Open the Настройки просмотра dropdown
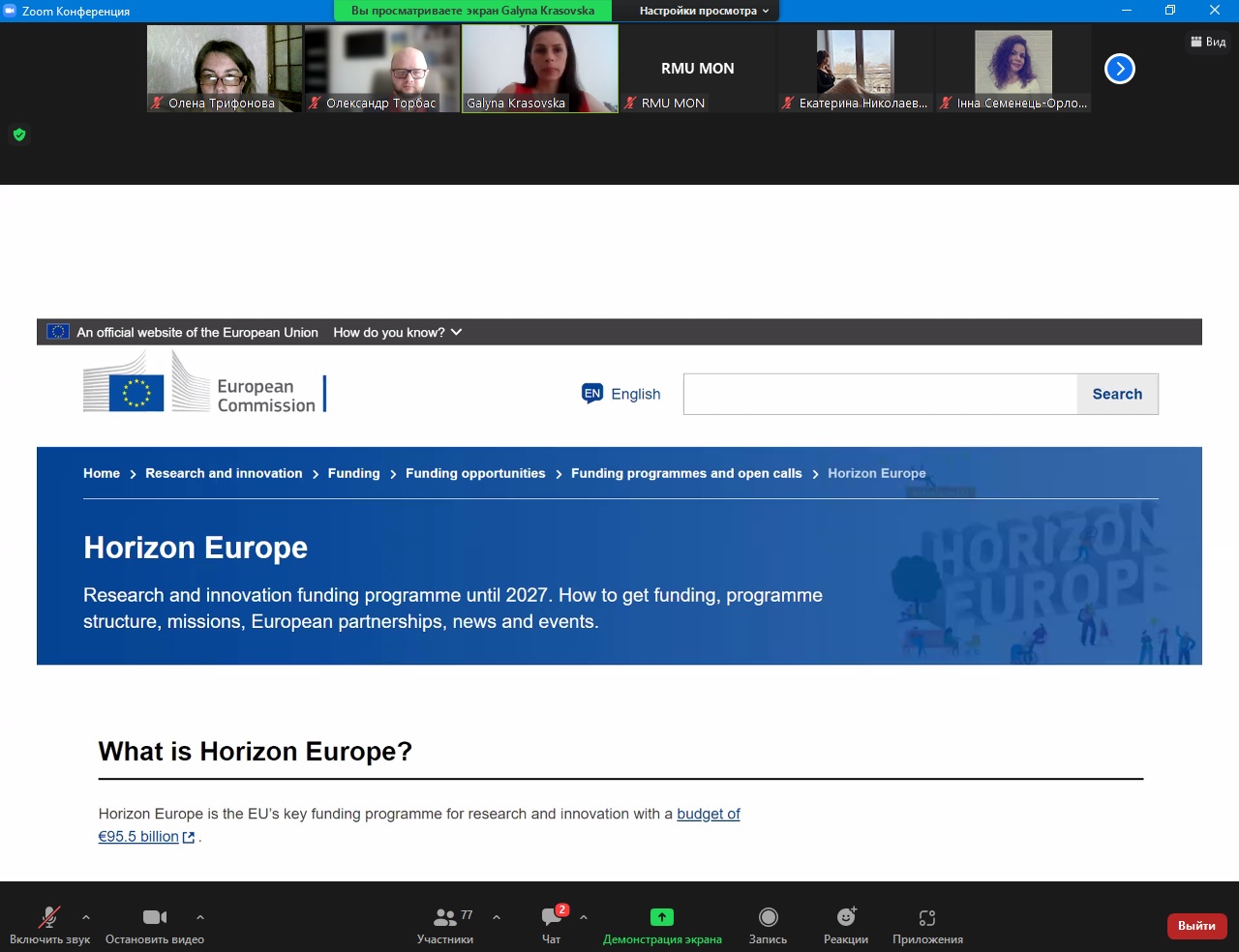 pos(704,11)
